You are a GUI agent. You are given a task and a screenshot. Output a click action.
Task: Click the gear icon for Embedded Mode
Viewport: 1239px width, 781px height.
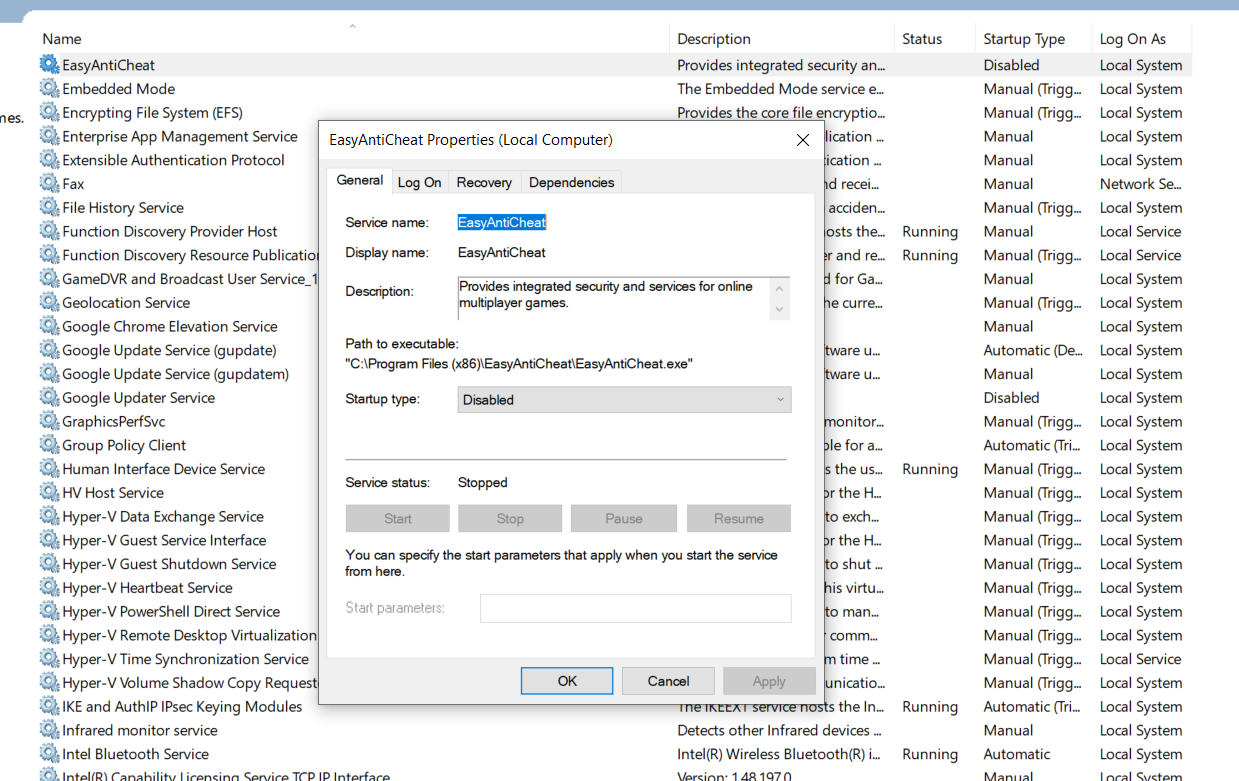tap(49, 89)
